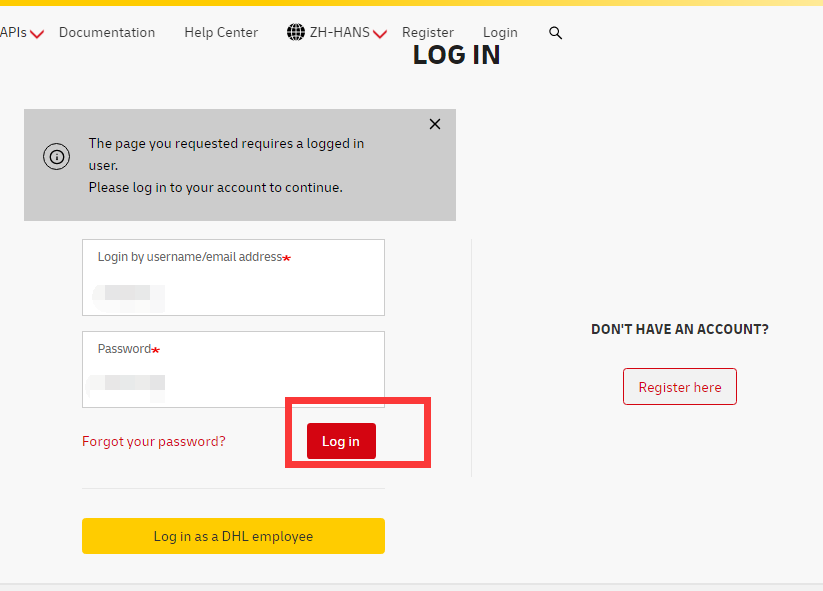Click the globe language icon
This screenshot has height=591, width=823.
click(x=295, y=33)
